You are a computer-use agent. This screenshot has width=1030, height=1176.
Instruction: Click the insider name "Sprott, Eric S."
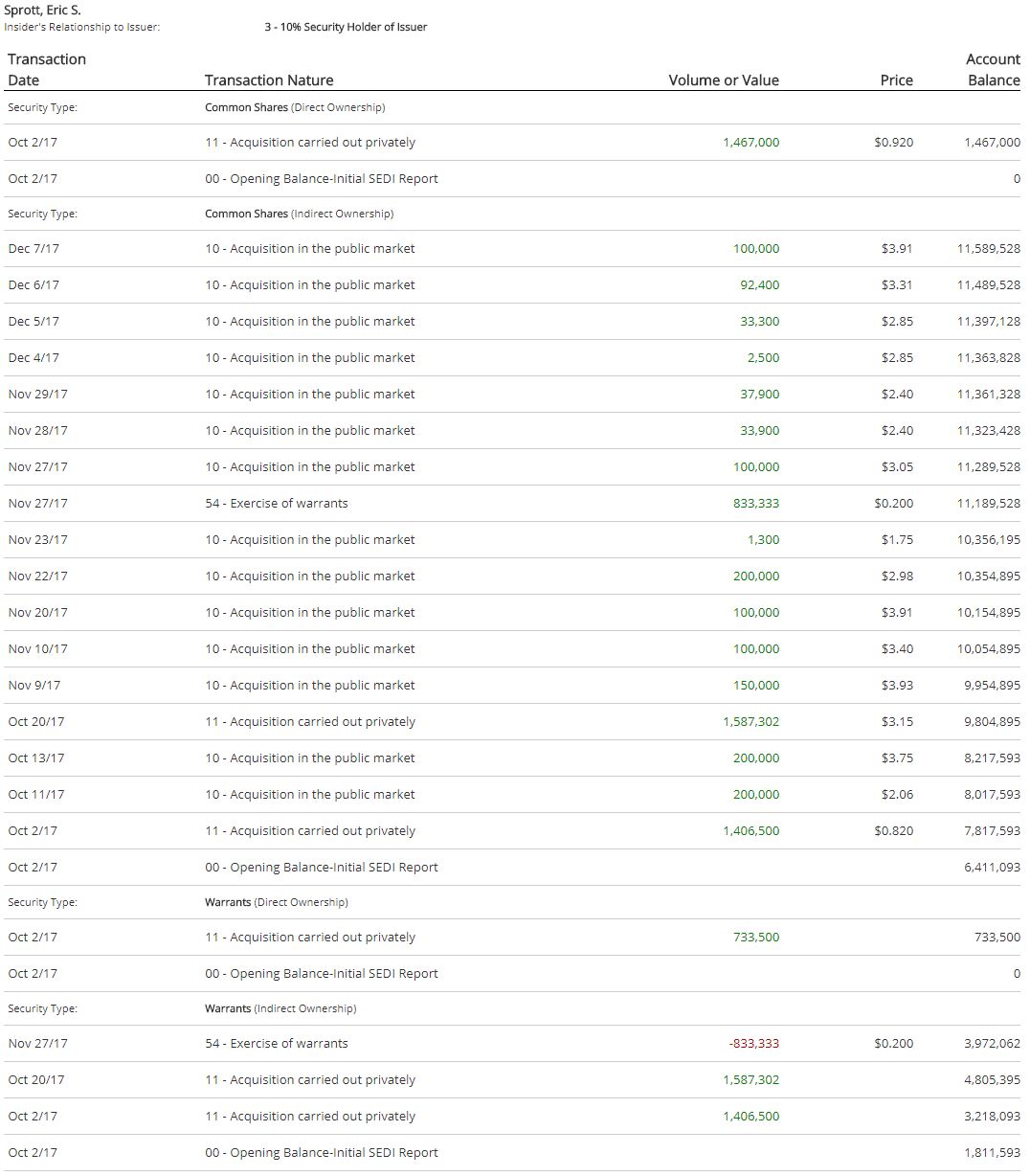coord(43,10)
